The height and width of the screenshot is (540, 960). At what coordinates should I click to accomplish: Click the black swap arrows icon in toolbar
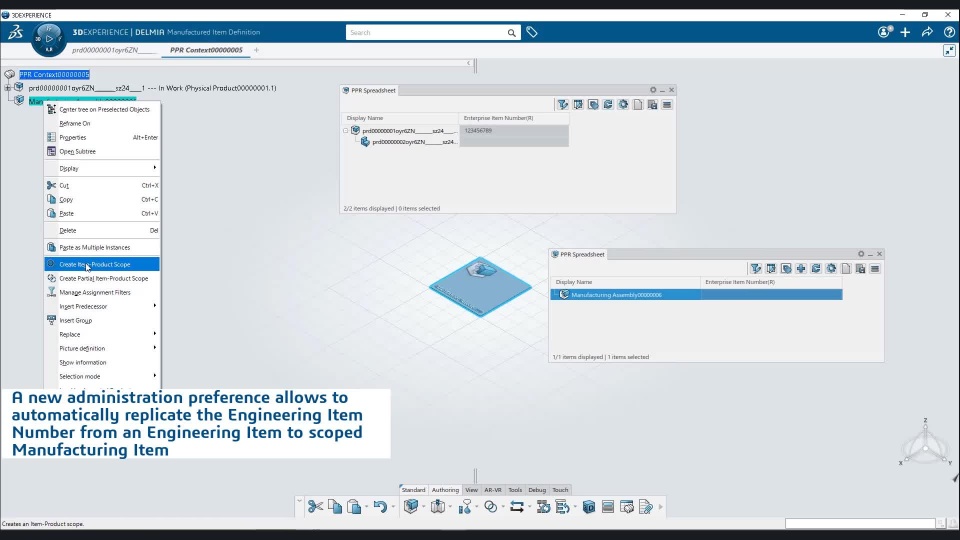517,506
